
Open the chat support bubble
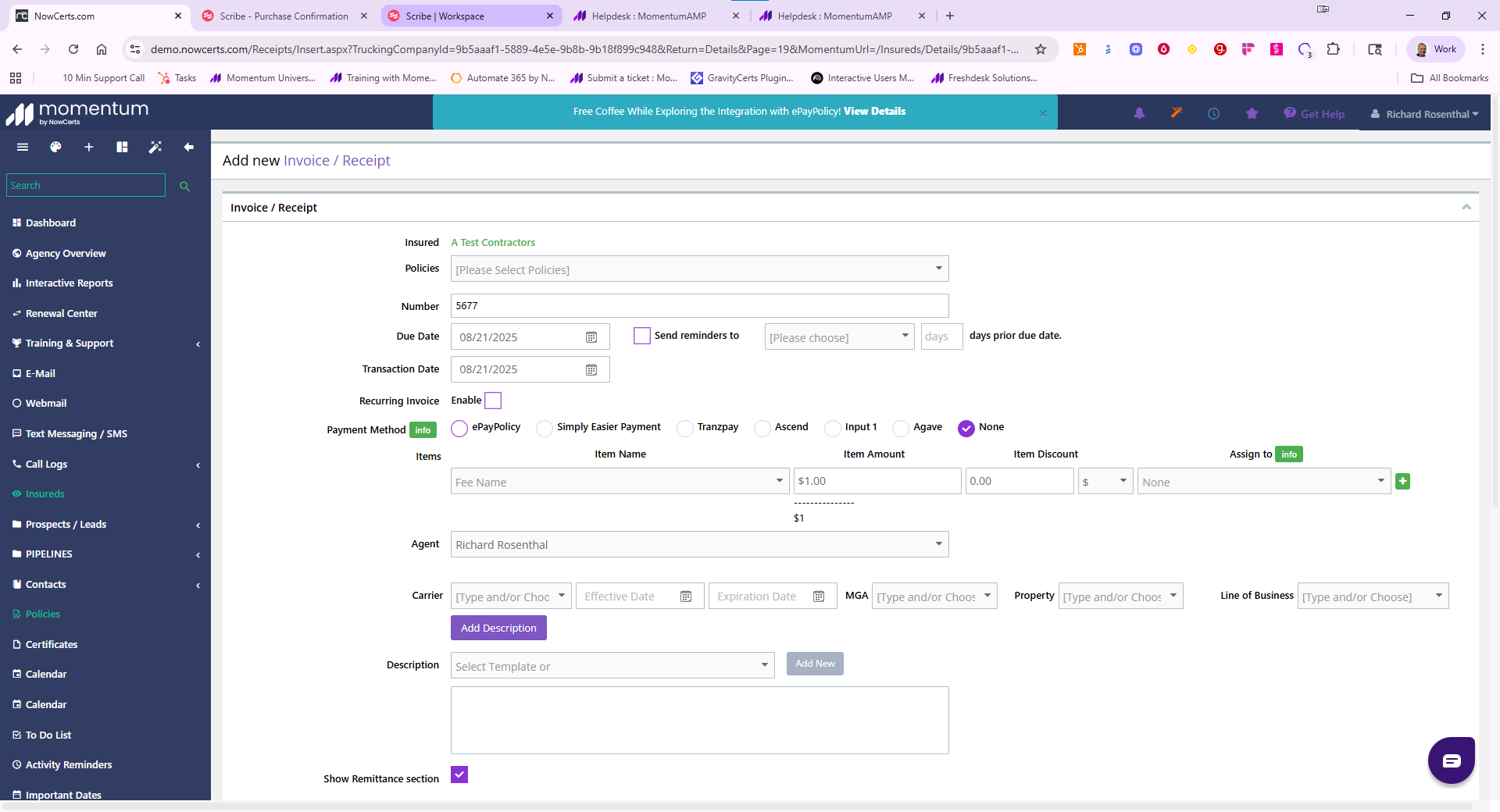click(x=1452, y=760)
